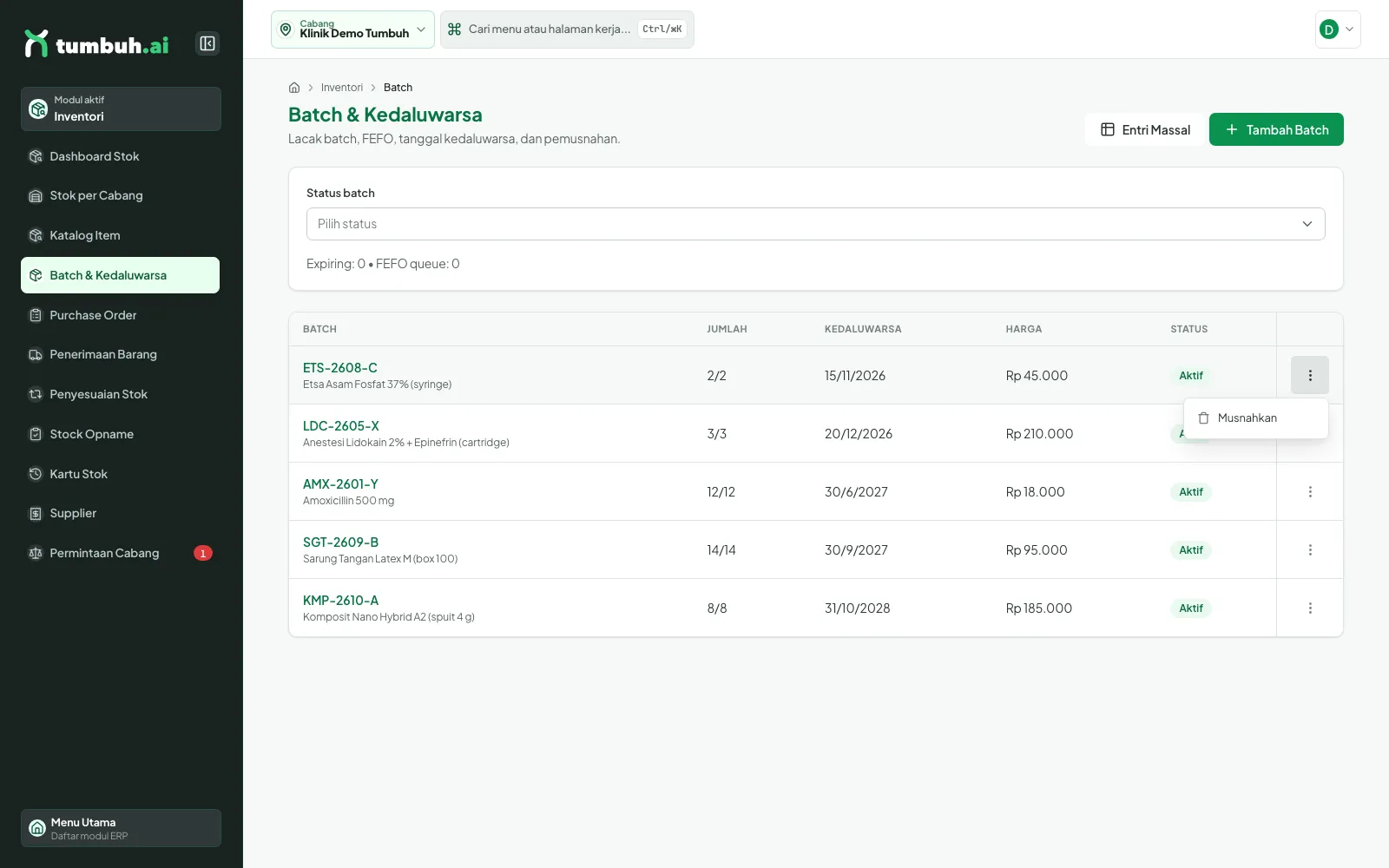Open row actions for KMP-2610-A batch

click(1310, 608)
